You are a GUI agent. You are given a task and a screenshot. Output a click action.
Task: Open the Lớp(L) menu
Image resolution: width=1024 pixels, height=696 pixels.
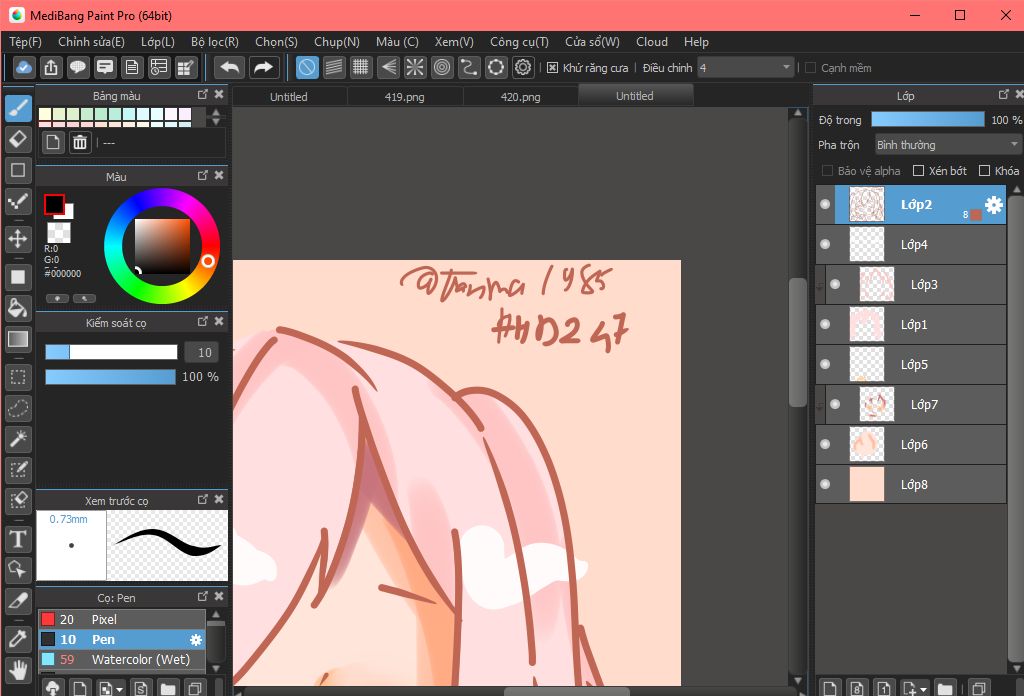158,42
